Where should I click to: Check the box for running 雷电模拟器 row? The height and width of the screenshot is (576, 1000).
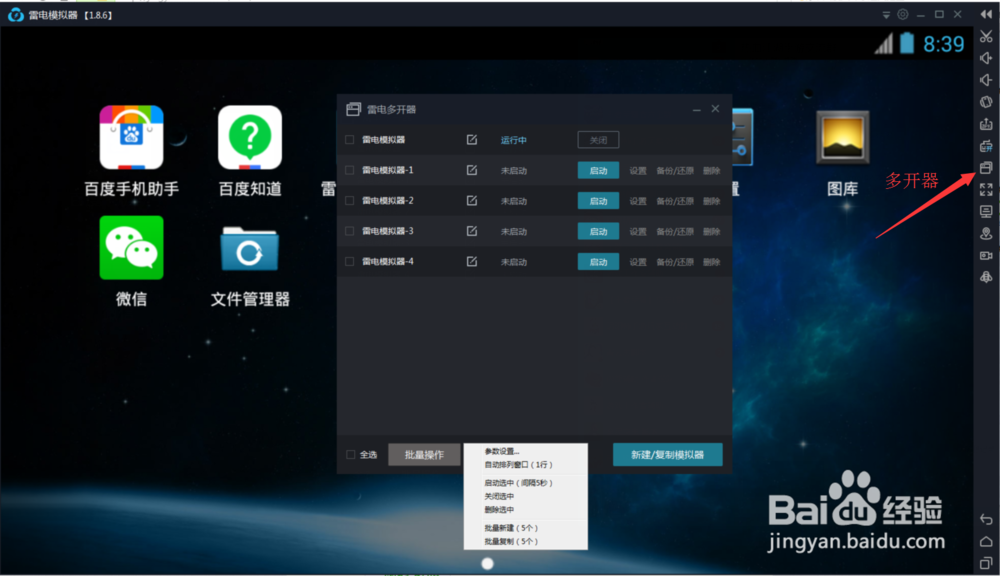click(349, 140)
